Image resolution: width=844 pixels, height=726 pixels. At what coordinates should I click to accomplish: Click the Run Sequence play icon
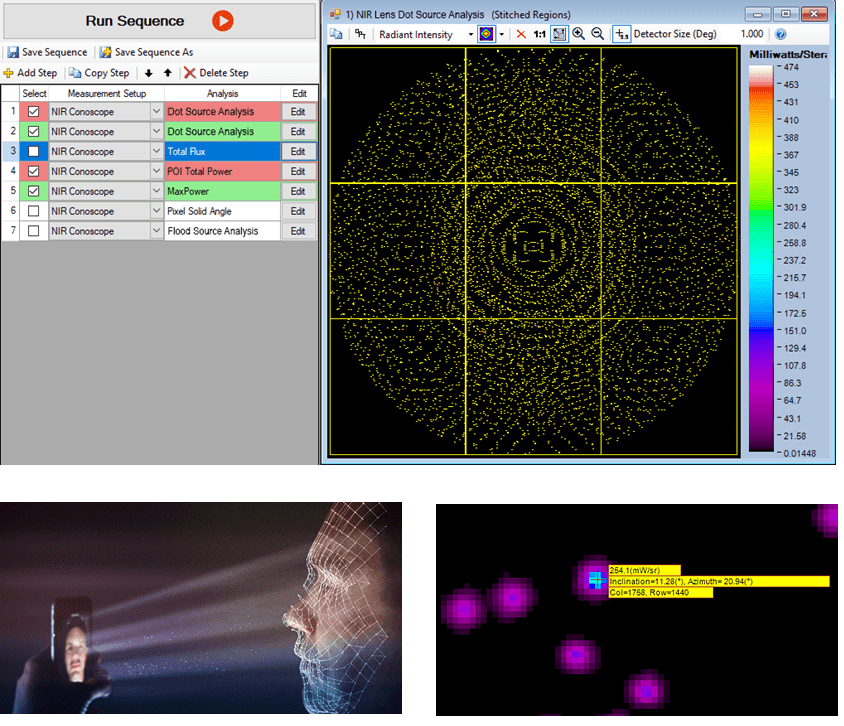tap(222, 21)
